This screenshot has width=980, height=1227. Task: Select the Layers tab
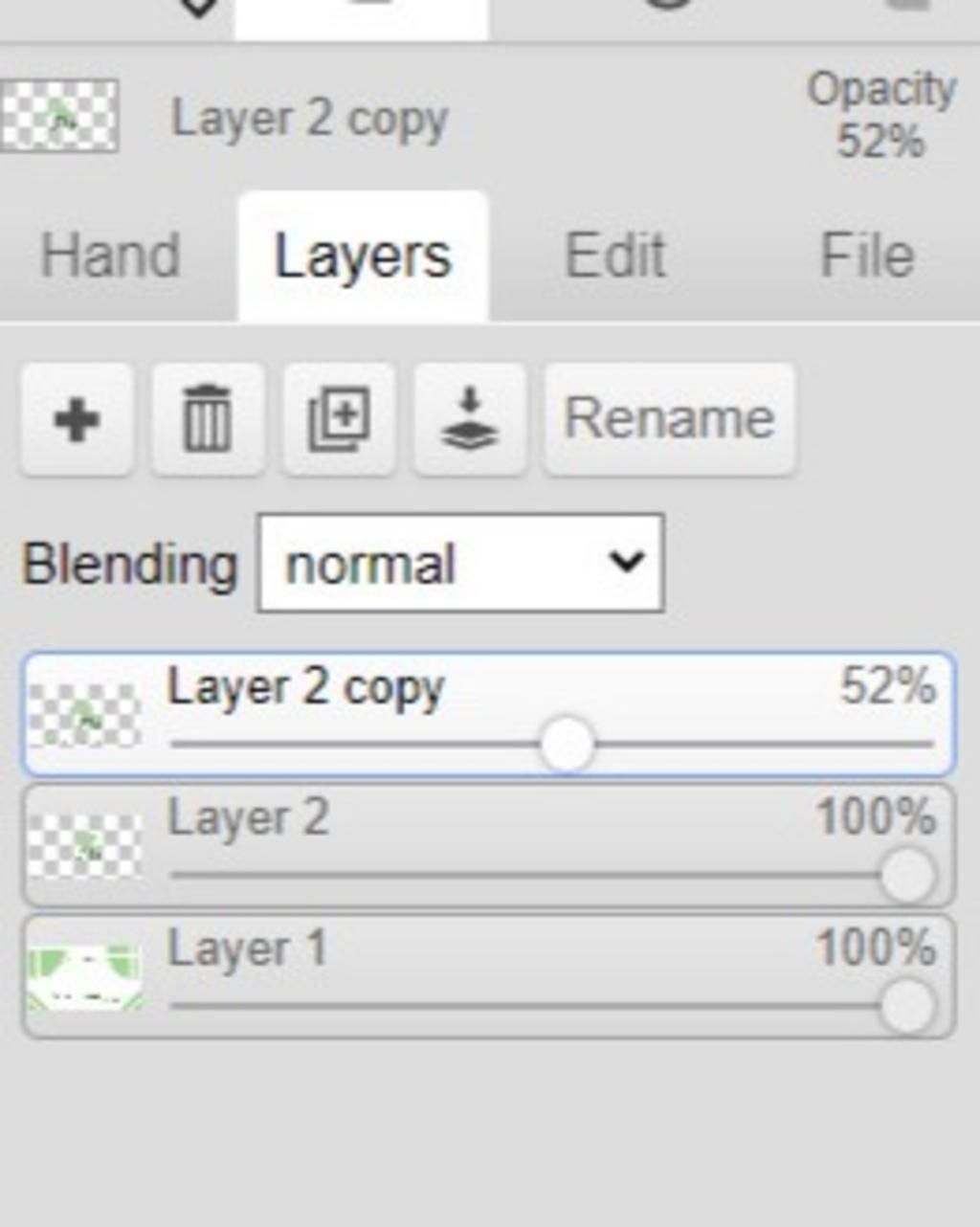point(363,257)
